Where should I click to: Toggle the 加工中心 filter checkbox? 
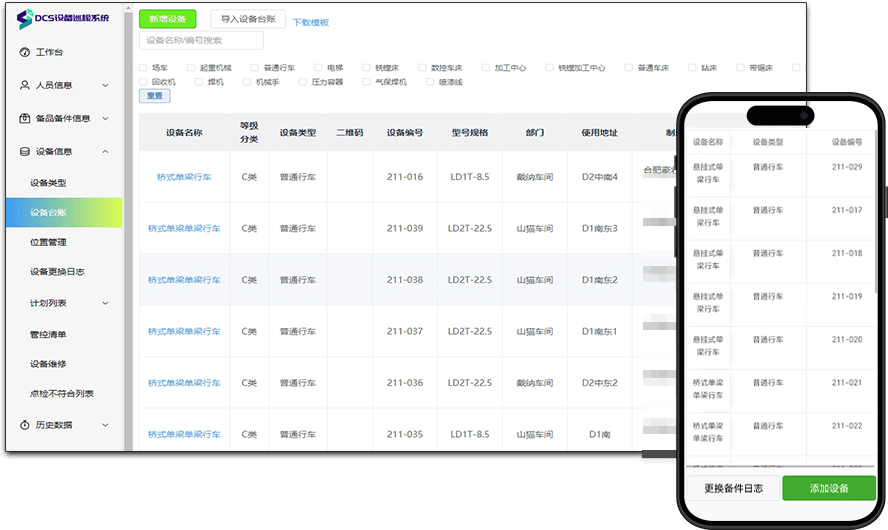(485, 68)
